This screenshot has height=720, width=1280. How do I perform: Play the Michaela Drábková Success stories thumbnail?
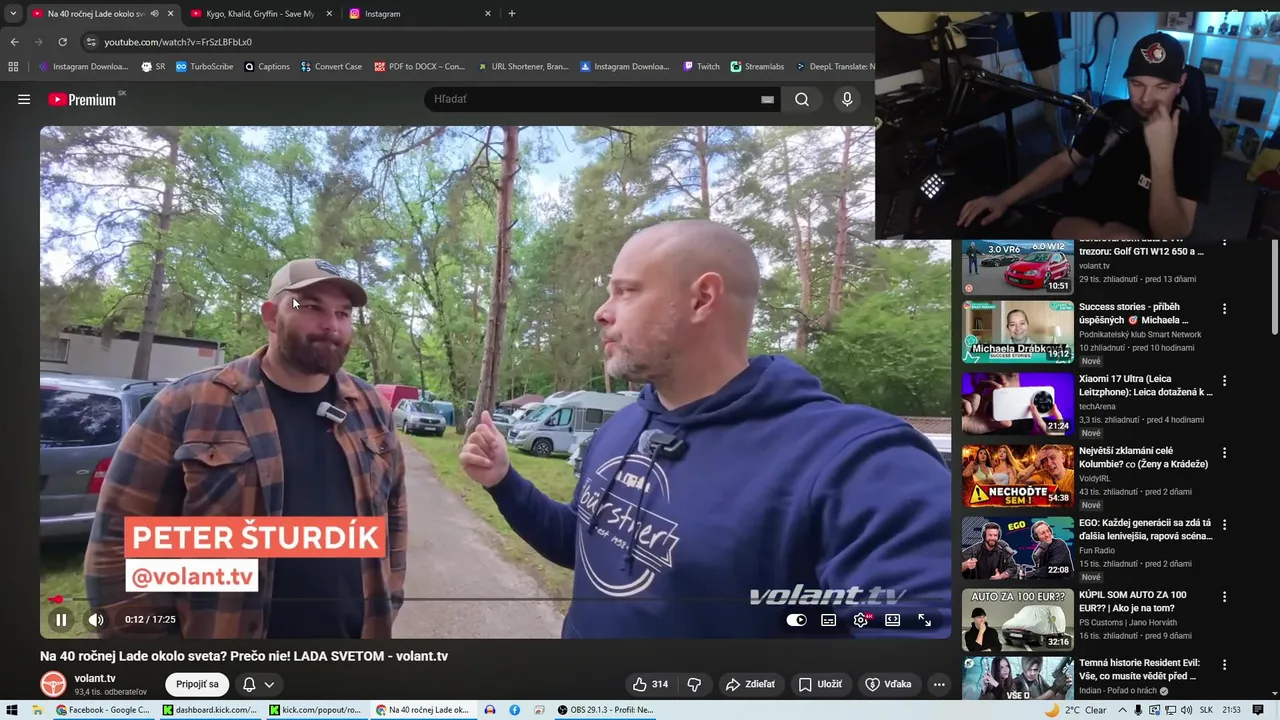coord(1018,332)
